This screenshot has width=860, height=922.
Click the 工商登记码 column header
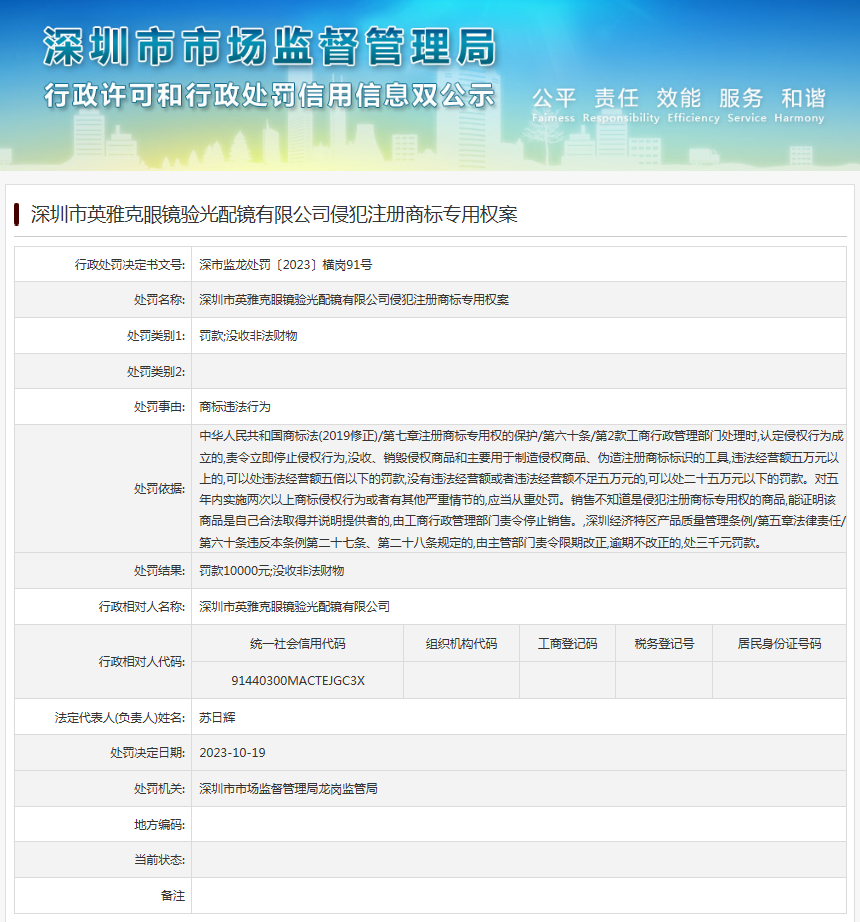pyautogui.click(x=567, y=644)
